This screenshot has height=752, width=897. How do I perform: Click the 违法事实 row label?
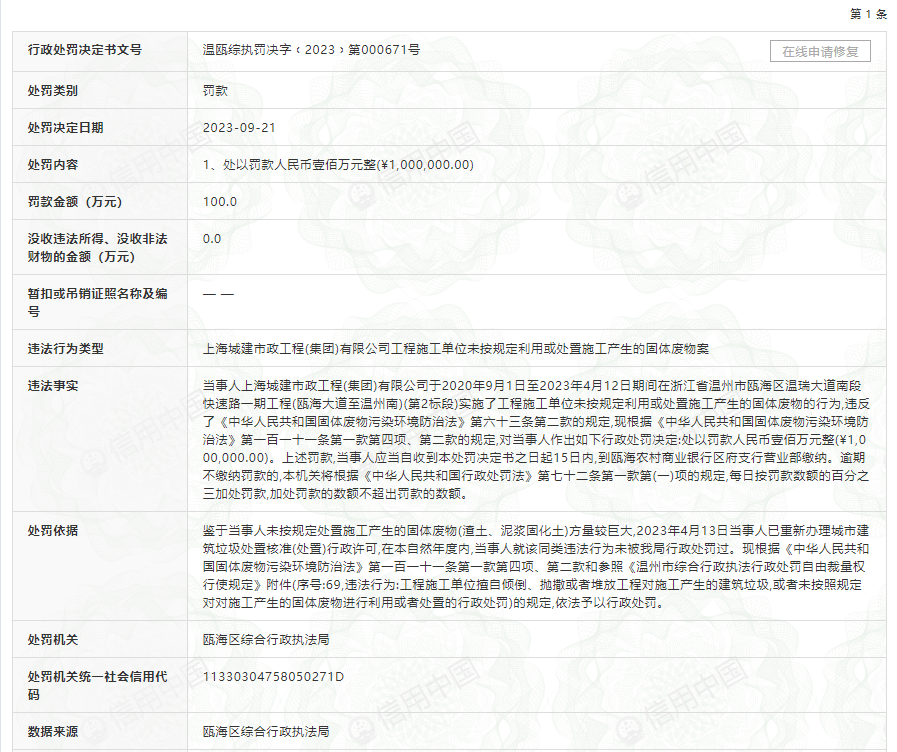53,386
